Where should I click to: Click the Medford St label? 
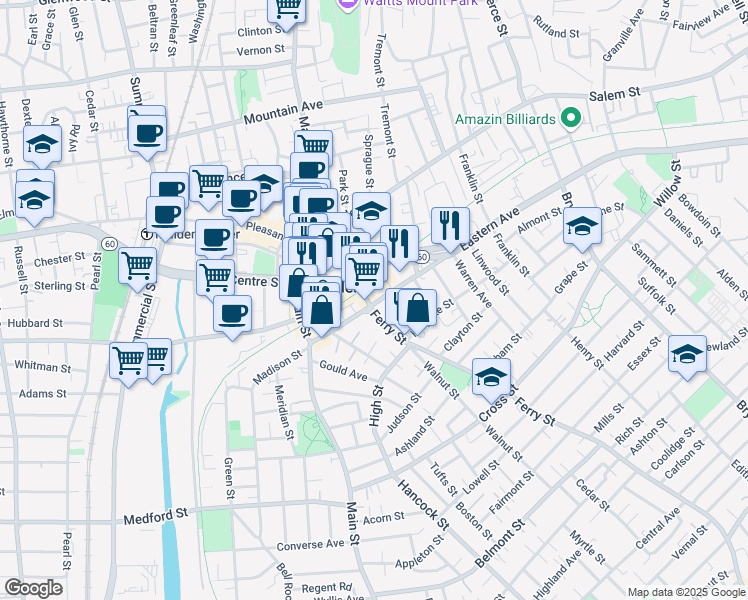(x=156, y=517)
